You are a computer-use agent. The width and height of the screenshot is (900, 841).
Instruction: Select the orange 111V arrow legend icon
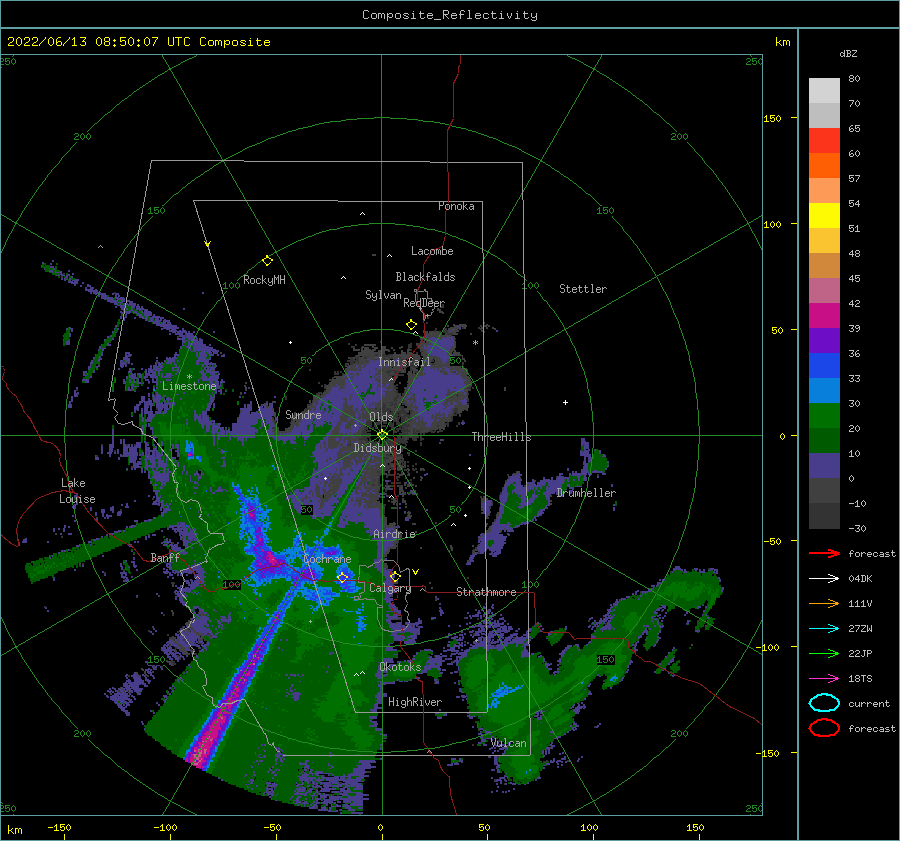(x=824, y=603)
